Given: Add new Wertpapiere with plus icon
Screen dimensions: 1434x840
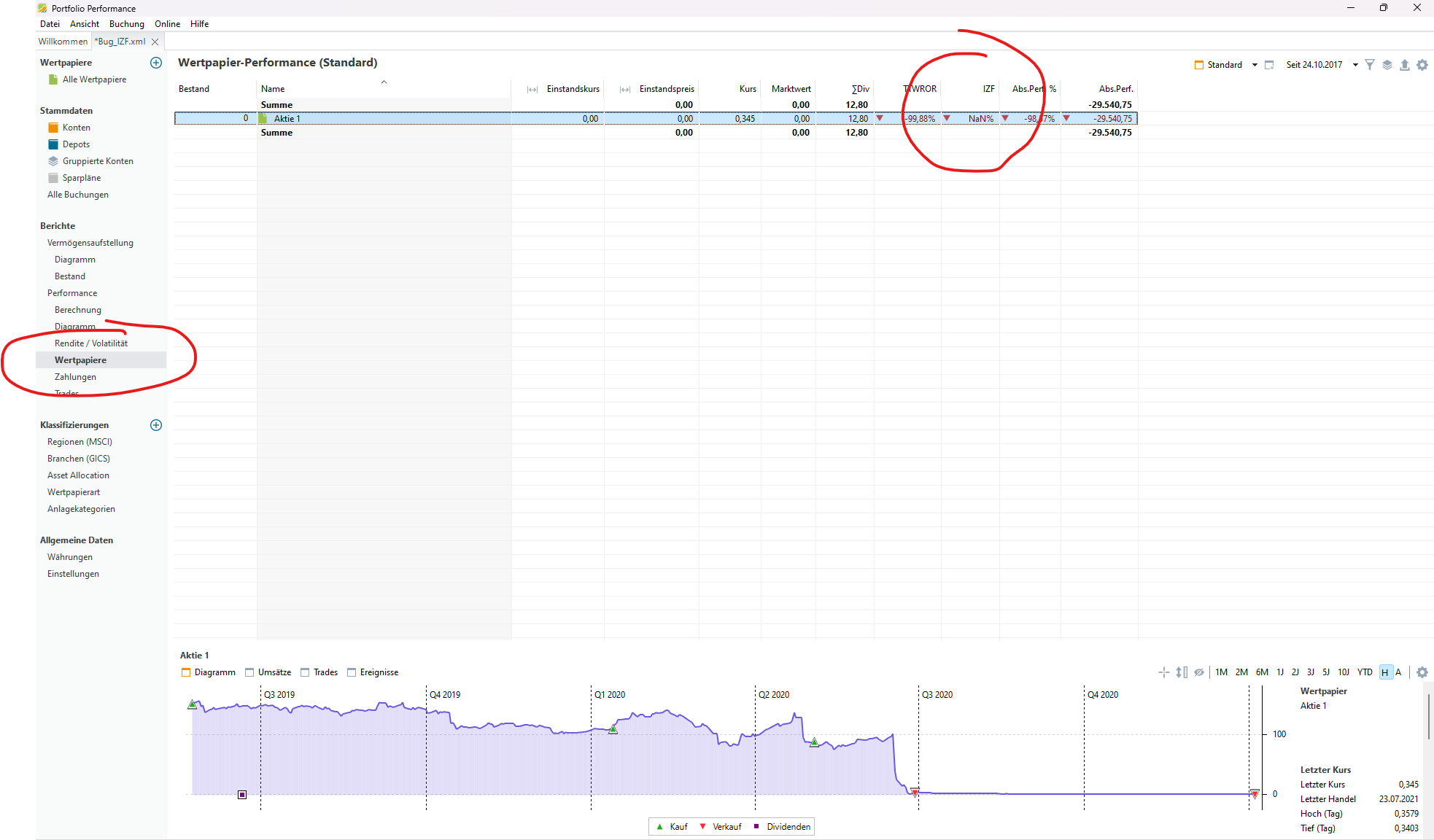Looking at the screenshot, I should click(x=156, y=63).
